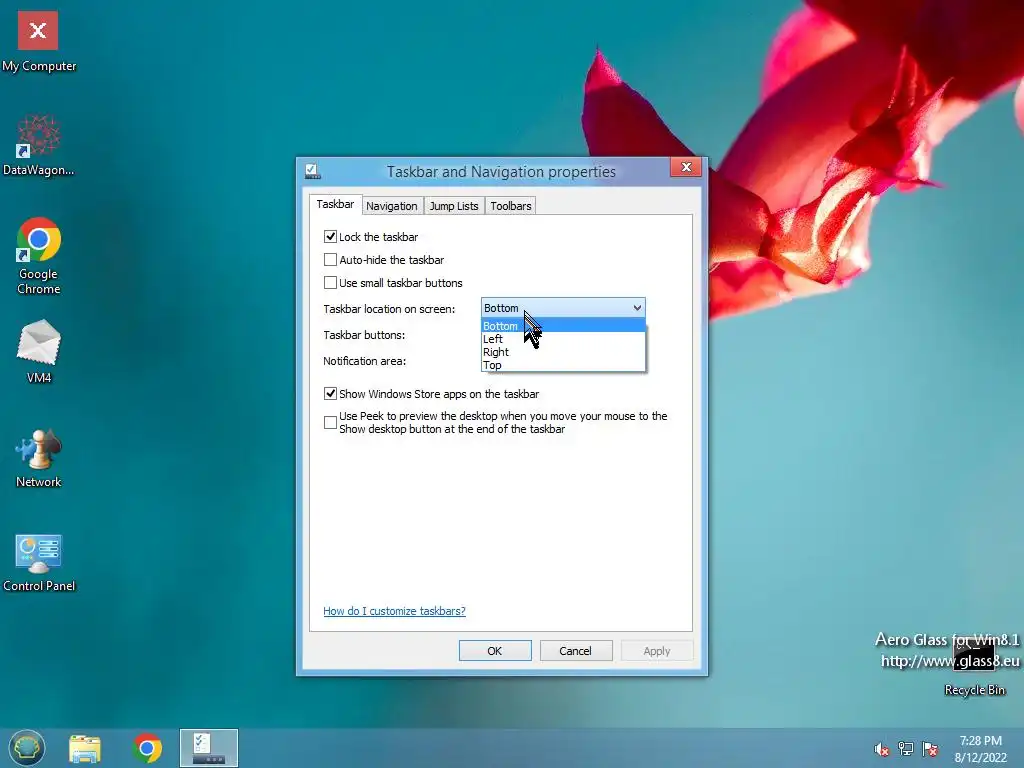This screenshot has height=768, width=1024.
Task: Open the Start button orb
Action: coord(27,748)
